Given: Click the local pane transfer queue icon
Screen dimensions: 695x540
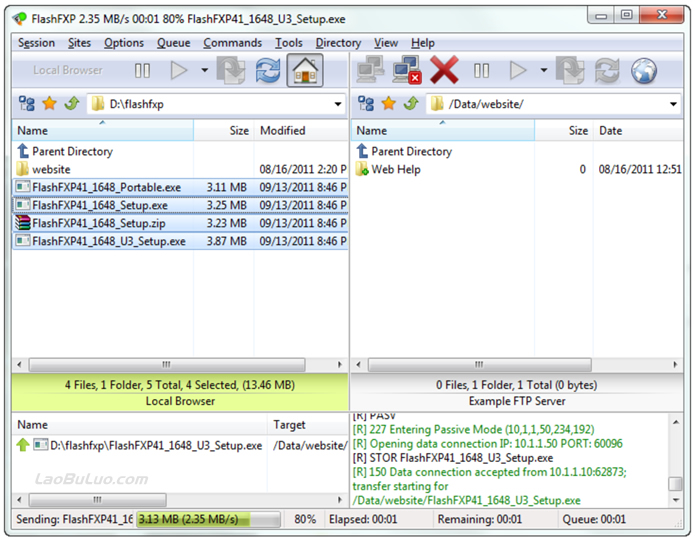Looking at the screenshot, I should click(230, 70).
